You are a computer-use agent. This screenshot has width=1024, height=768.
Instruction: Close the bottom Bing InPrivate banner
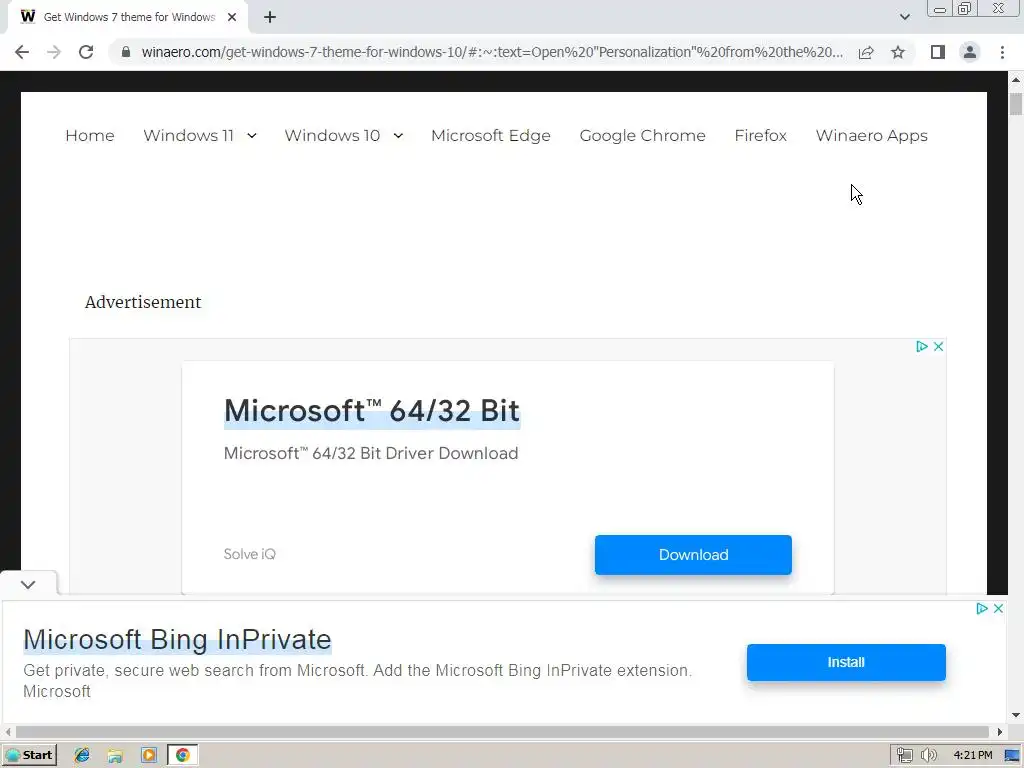click(x=998, y=609)
